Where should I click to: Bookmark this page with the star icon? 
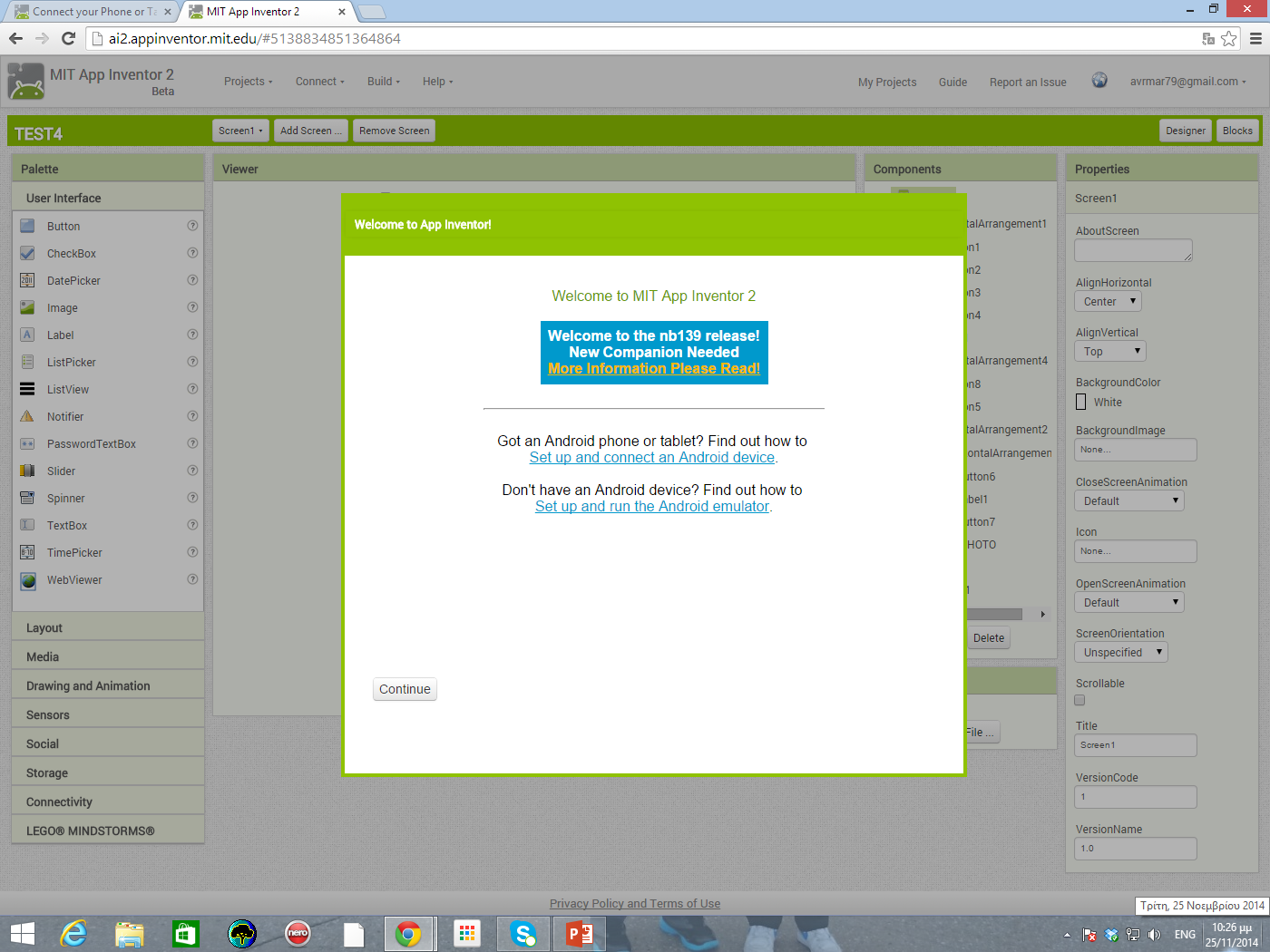[x=1229, y=38]
